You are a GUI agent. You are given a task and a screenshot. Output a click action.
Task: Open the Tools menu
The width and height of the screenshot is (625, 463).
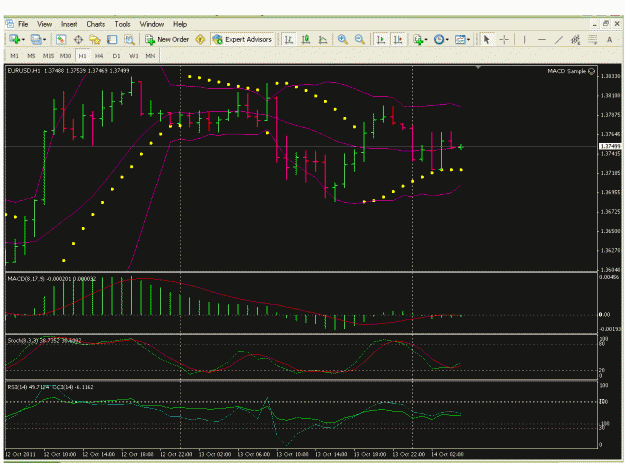(x=122, y=24)
